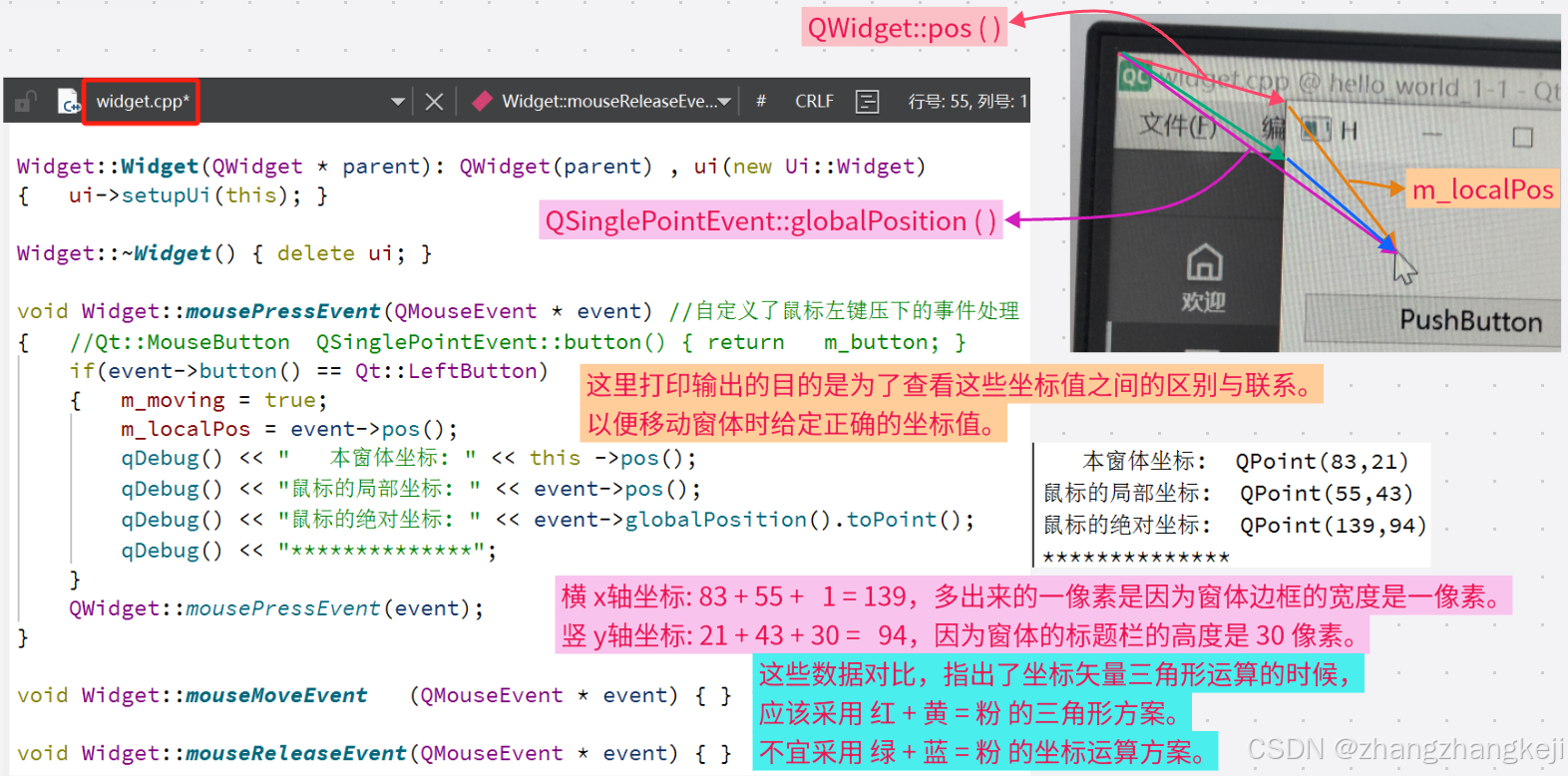Click the qDebug line printing 鼠标的局部坐标
1568x776 pixels.
pos(411,489)
